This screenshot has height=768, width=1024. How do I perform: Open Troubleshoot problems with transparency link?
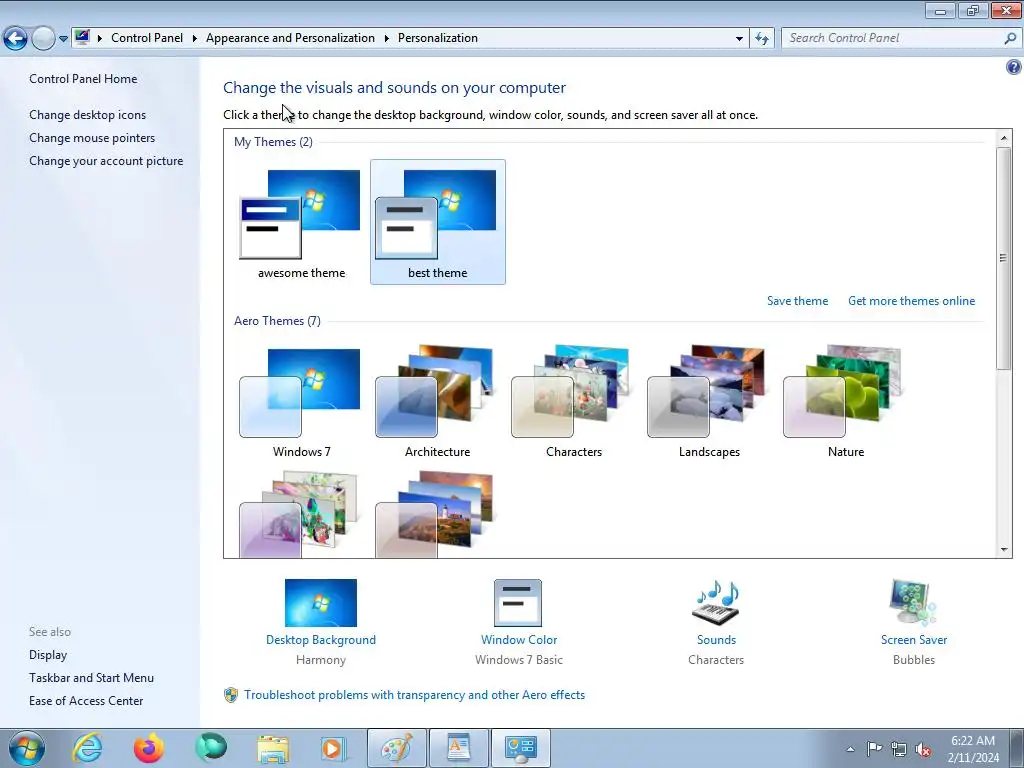(415, 695)
